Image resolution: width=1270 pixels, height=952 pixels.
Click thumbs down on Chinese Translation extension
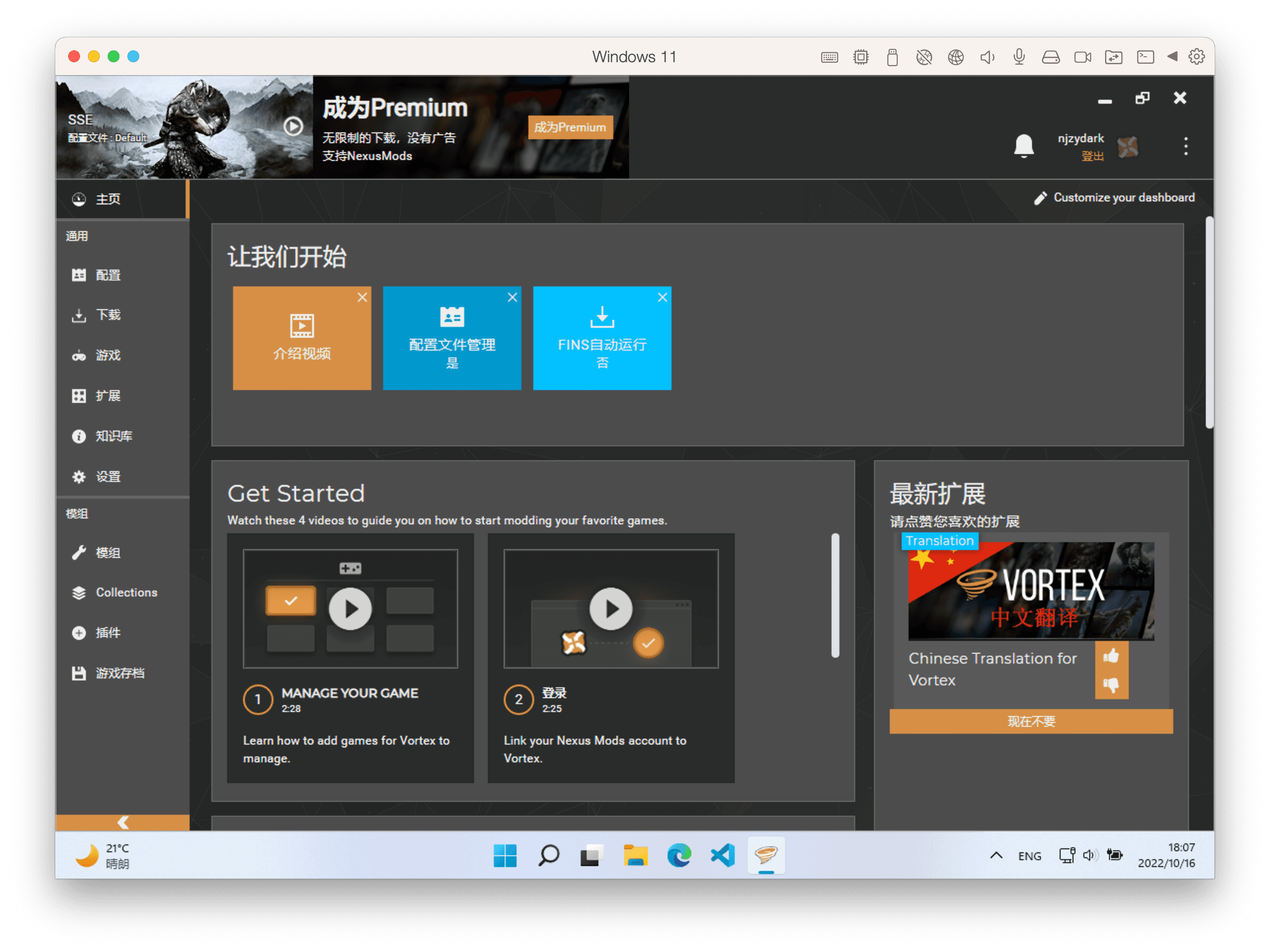click(1111, 684)
